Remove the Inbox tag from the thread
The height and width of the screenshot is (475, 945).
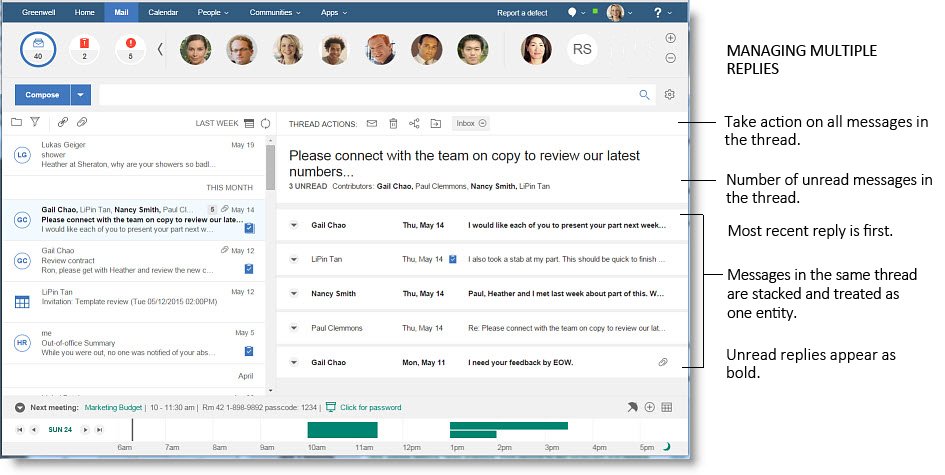pos(482,124)
